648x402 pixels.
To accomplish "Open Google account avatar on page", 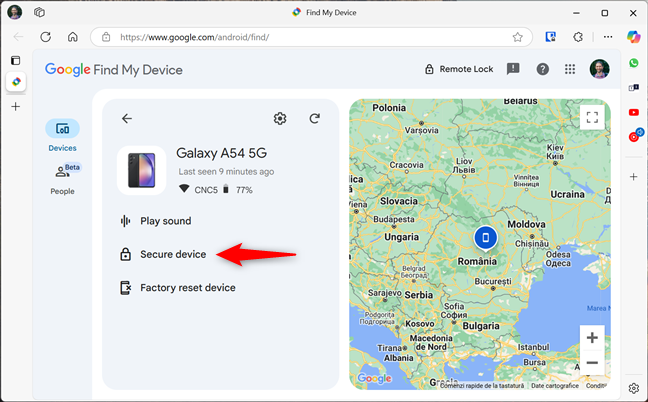I will pyautogui.click(x=599, y=69).
